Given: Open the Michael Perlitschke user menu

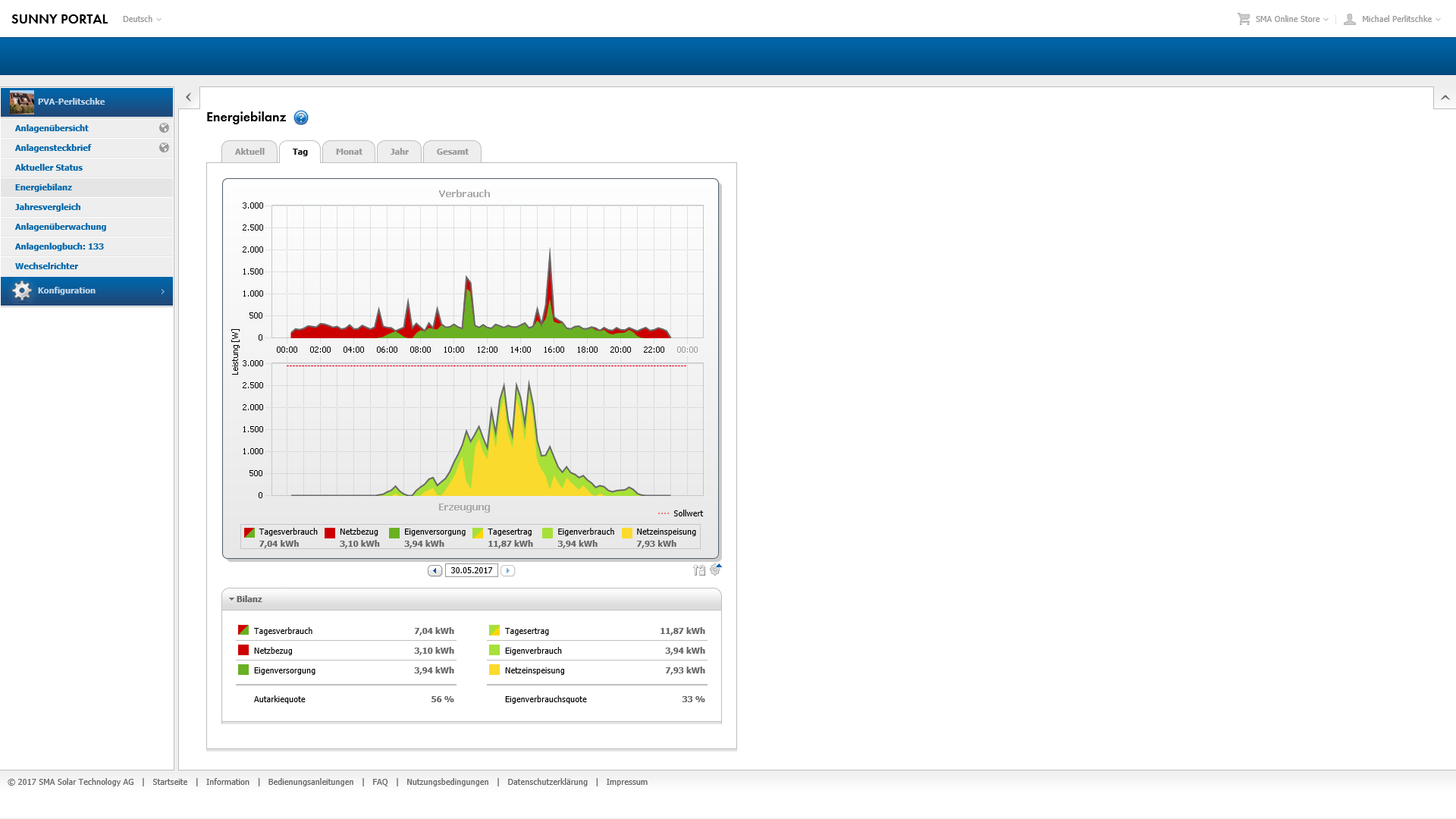Looking at the screenshot, I should (x=1393, y=19).
